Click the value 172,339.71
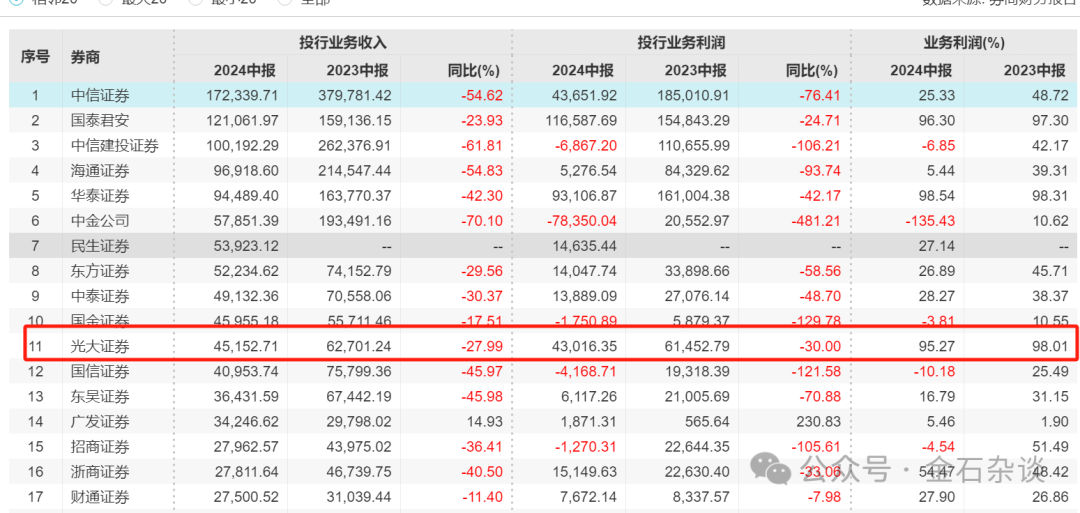 pyautogui.click(x=242, y=96)
